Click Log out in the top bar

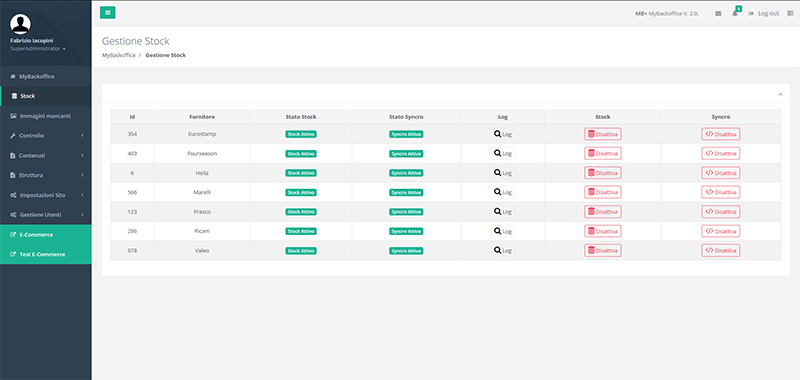tap(764, 14)
